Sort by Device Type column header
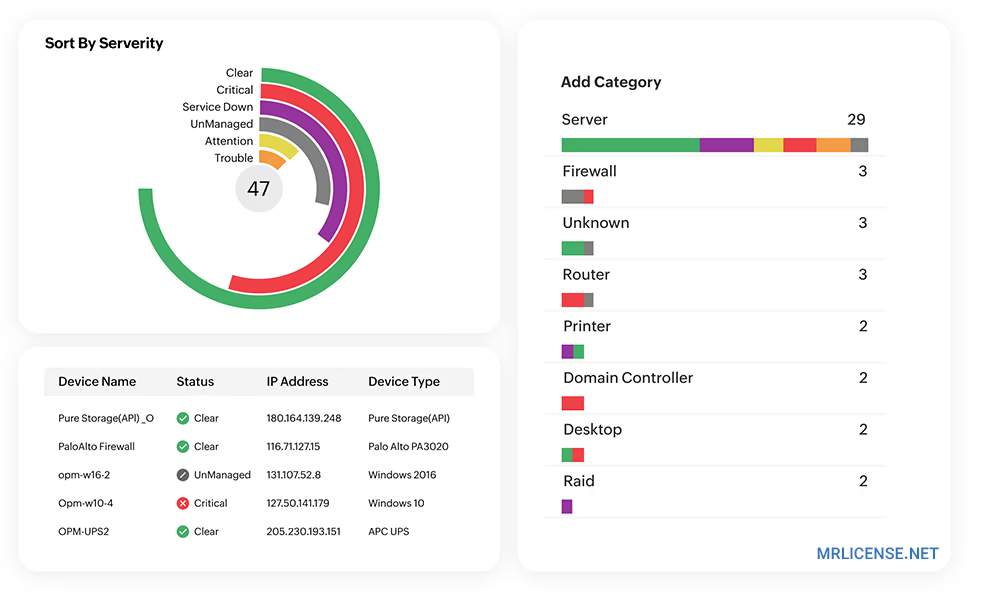 tap(404, 381)
